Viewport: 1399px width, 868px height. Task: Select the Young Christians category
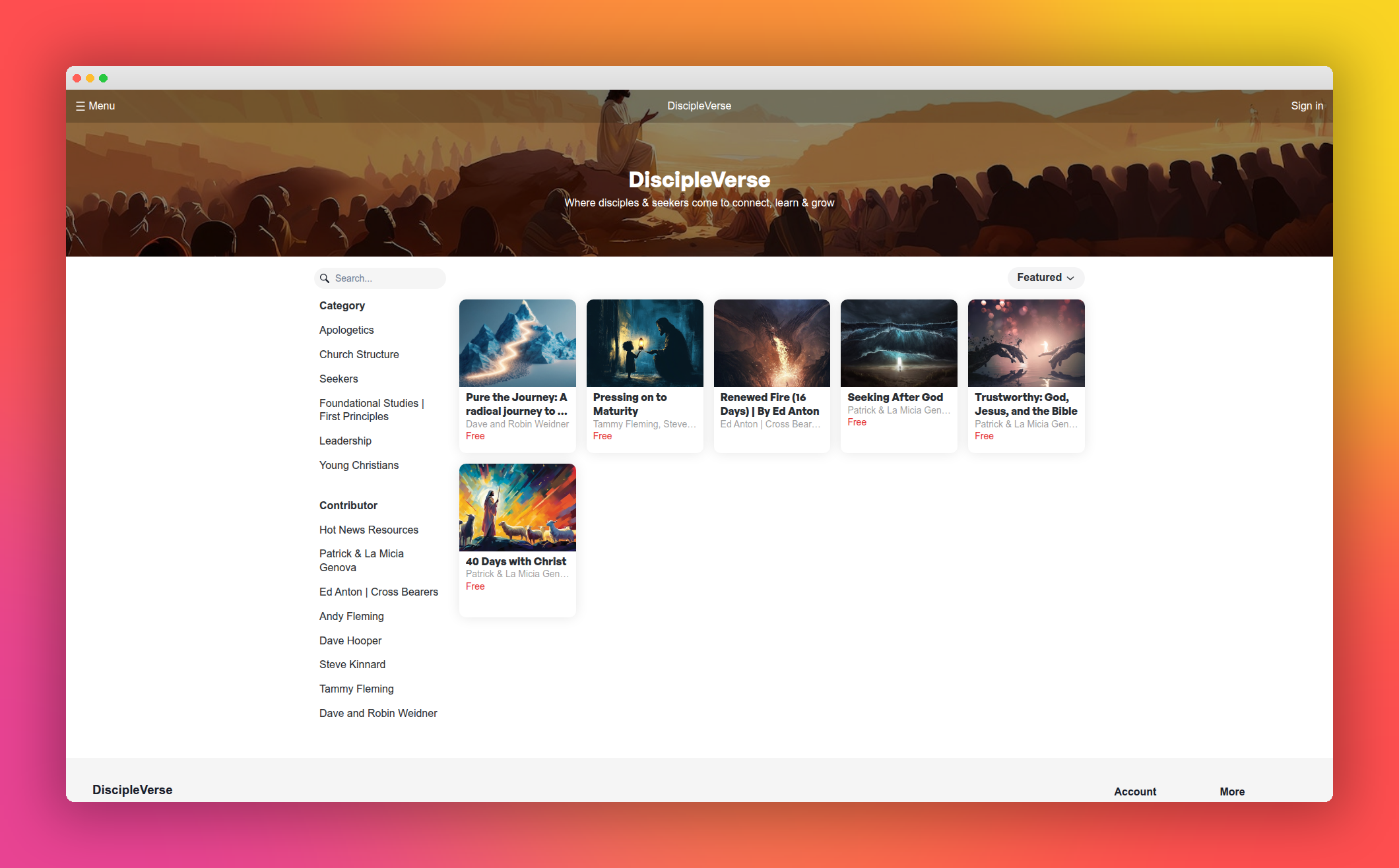pyautogui.click(x=359, y=465)
